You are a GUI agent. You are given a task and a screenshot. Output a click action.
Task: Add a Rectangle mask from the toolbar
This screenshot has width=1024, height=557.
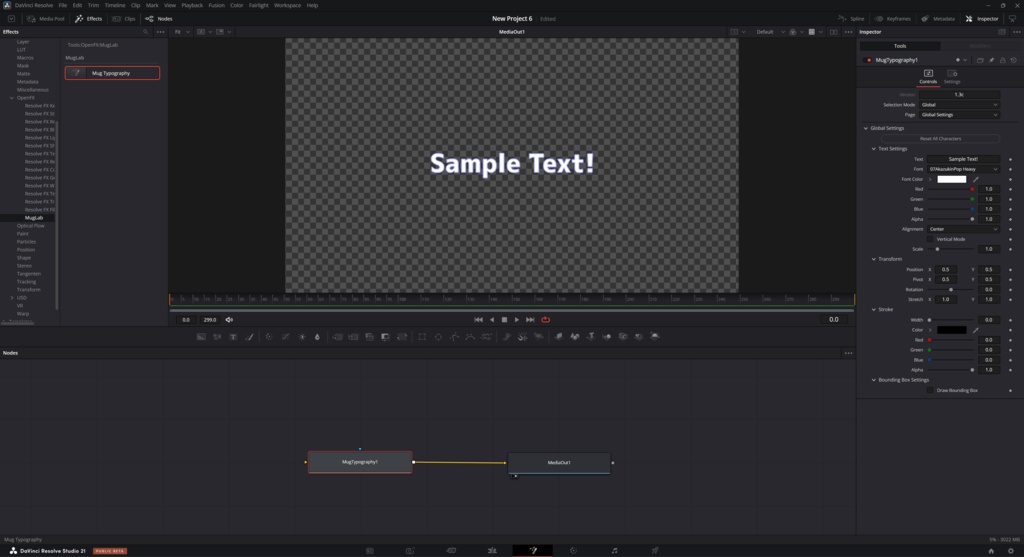click(x=422, y=337)
